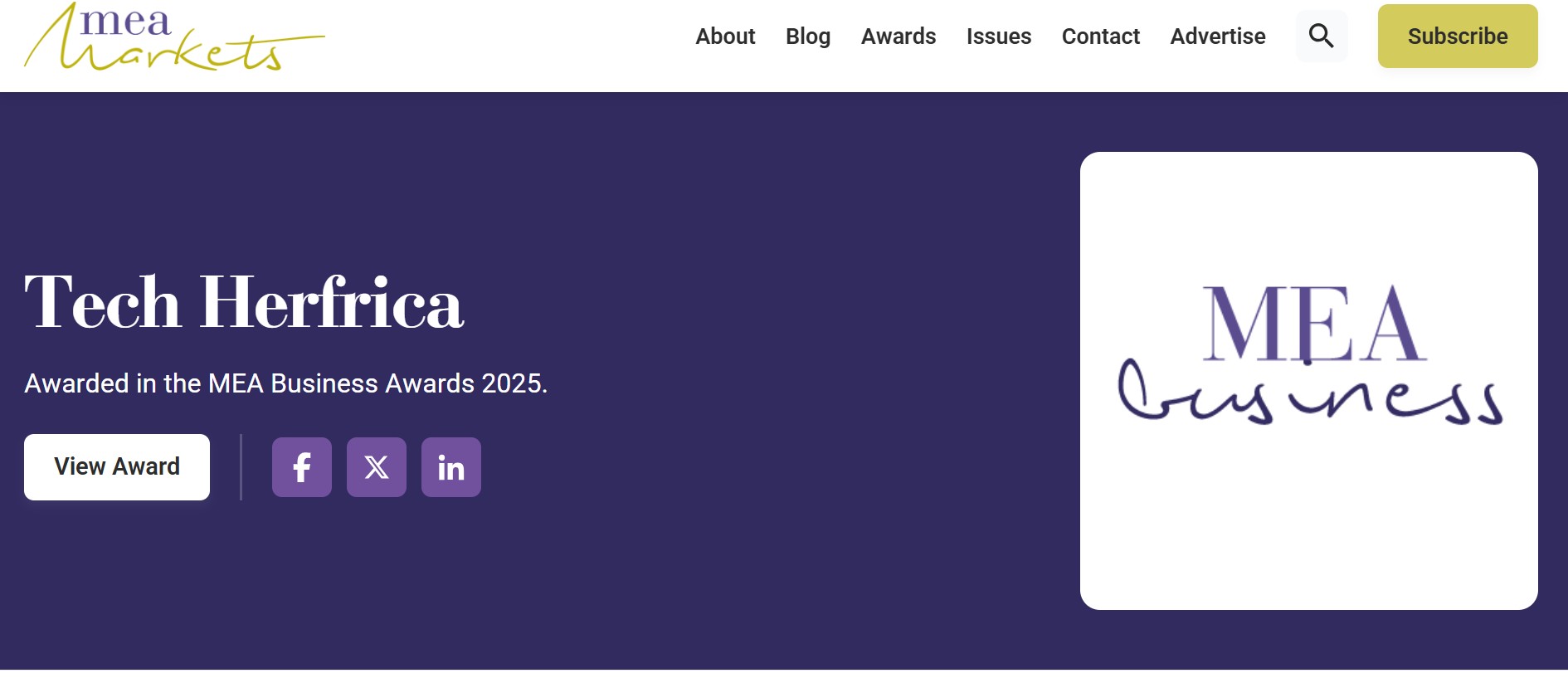Viewport: 1568px width, 678px height.
Task: Open the Advertise navigation link
Action: tap(1218, 37)
